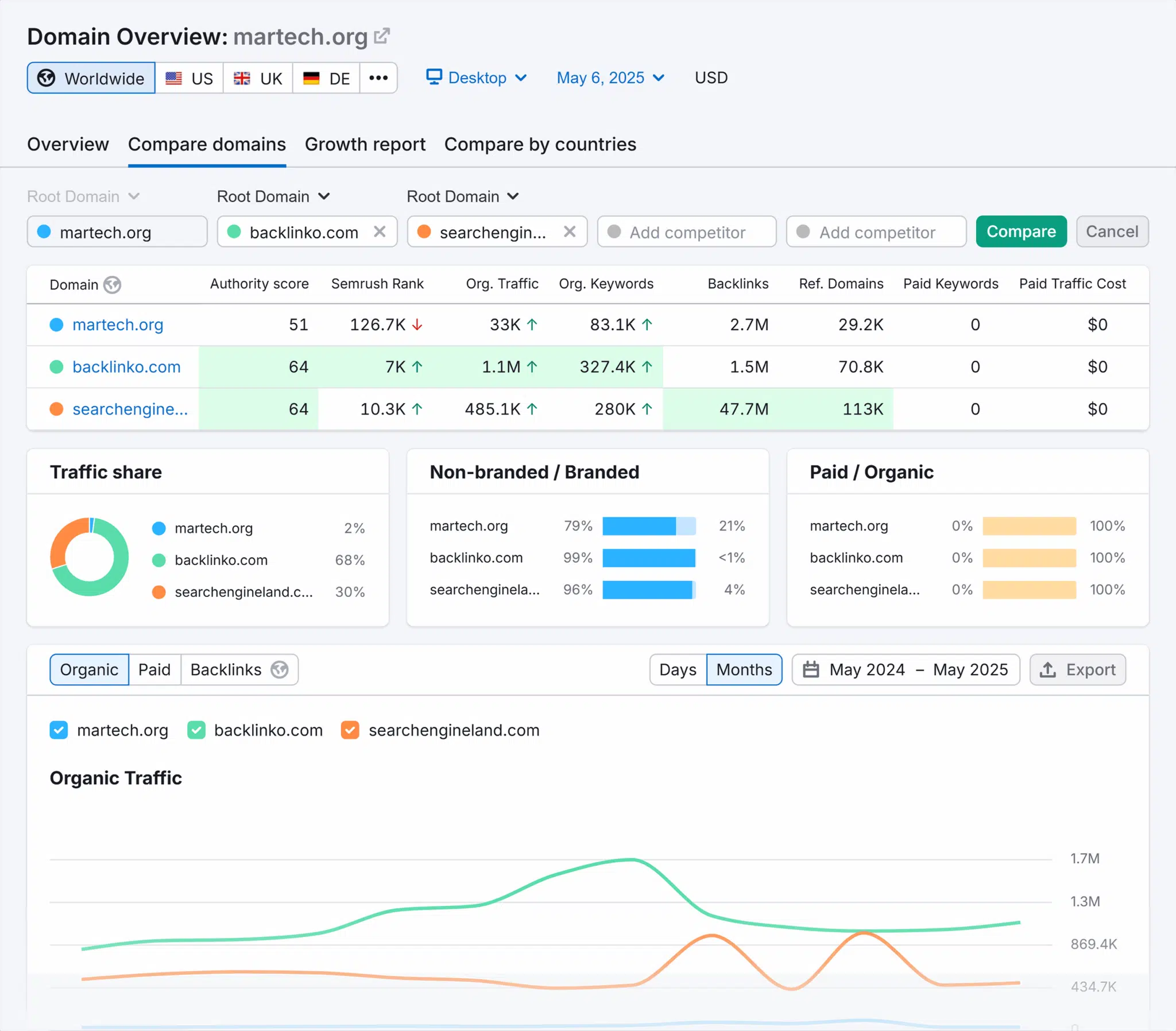The height and width of the screenshot is (1031, 1176).
Task: Select US database tab
Action: 189,77
